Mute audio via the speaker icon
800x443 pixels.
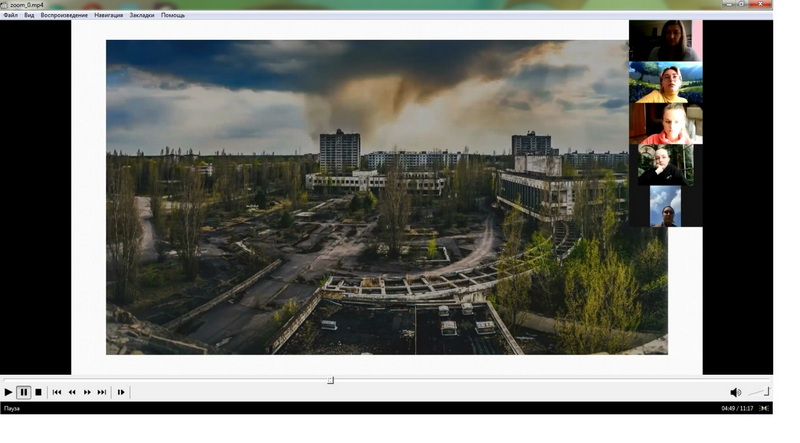pyautogui.click(x=735, y=392)
